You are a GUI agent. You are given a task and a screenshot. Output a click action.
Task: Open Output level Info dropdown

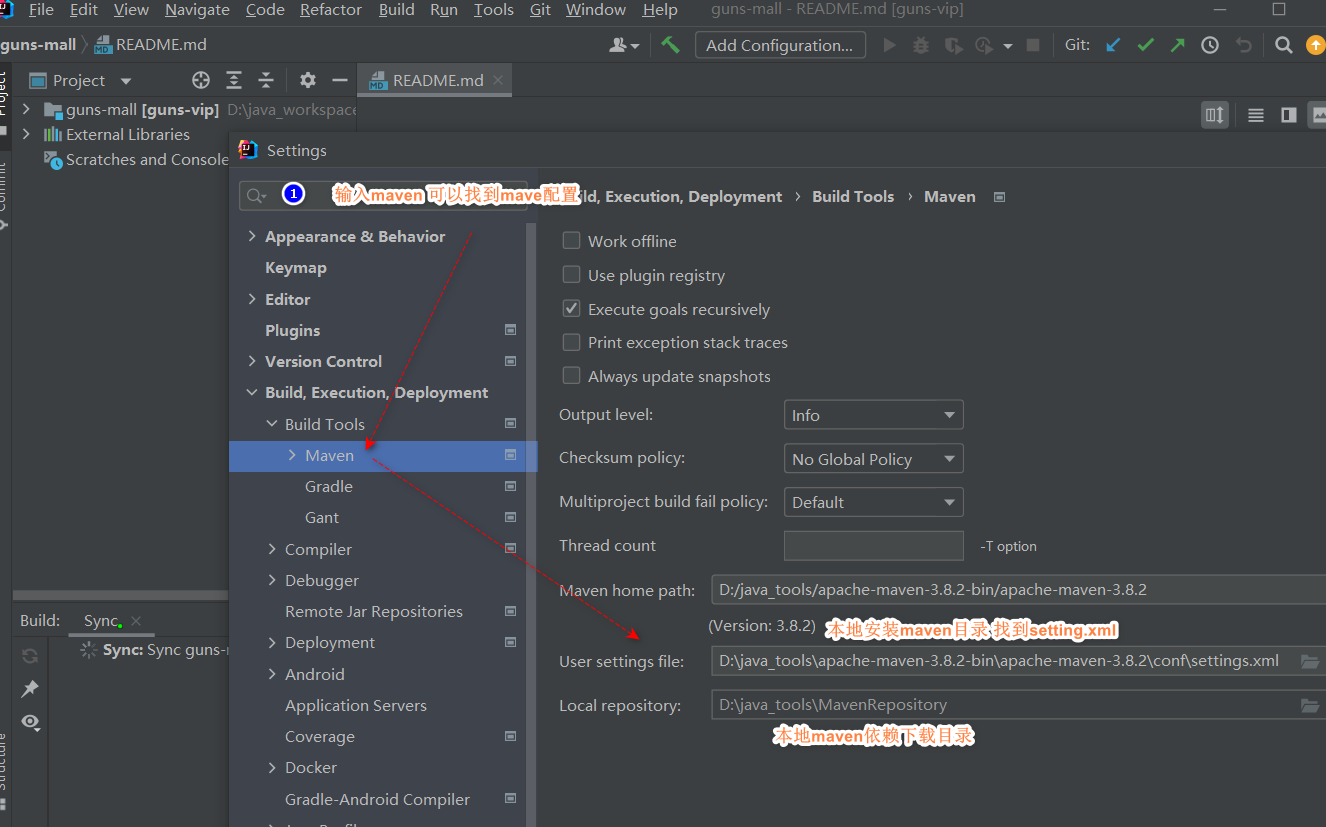[x=873, y=415]
